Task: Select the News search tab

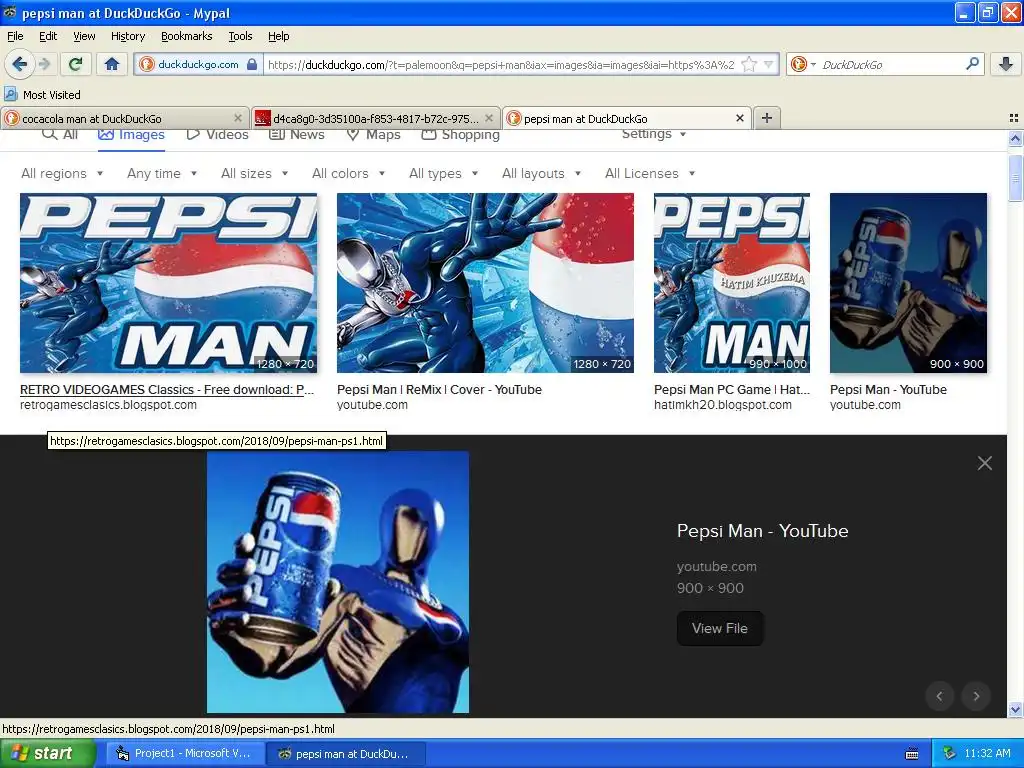Action: coord(296,135)
